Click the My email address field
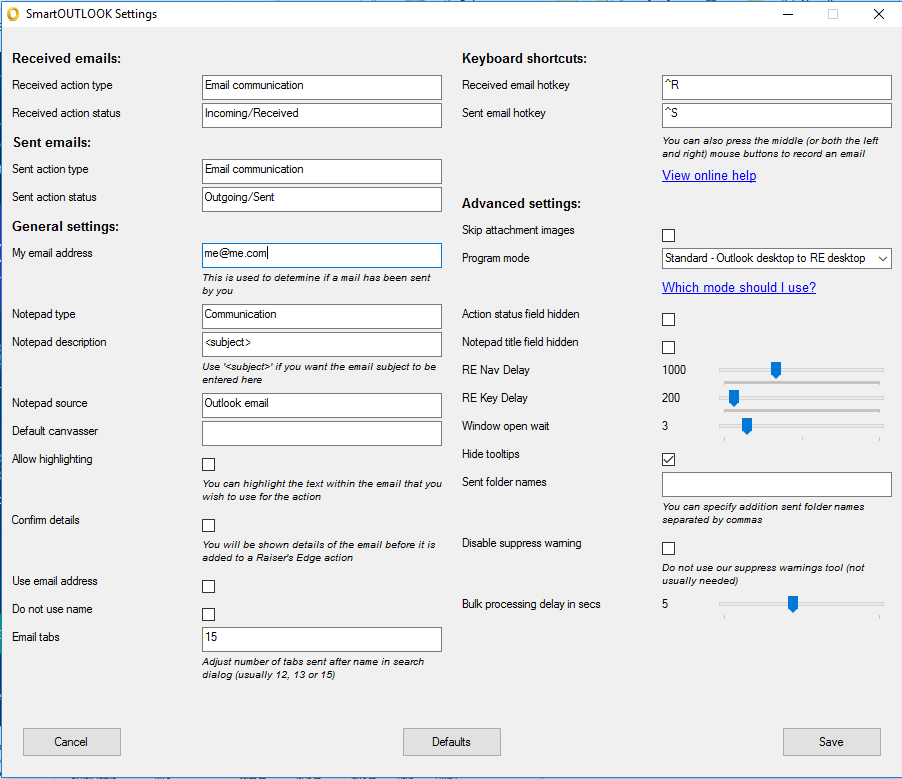902x779 pixels. tap(322, 255)
